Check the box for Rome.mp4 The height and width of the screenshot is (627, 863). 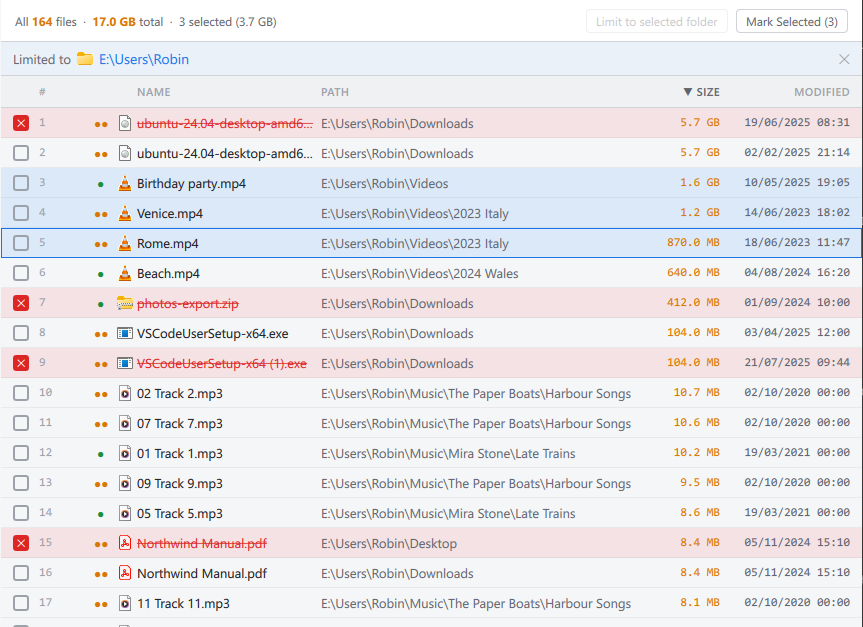21,243
